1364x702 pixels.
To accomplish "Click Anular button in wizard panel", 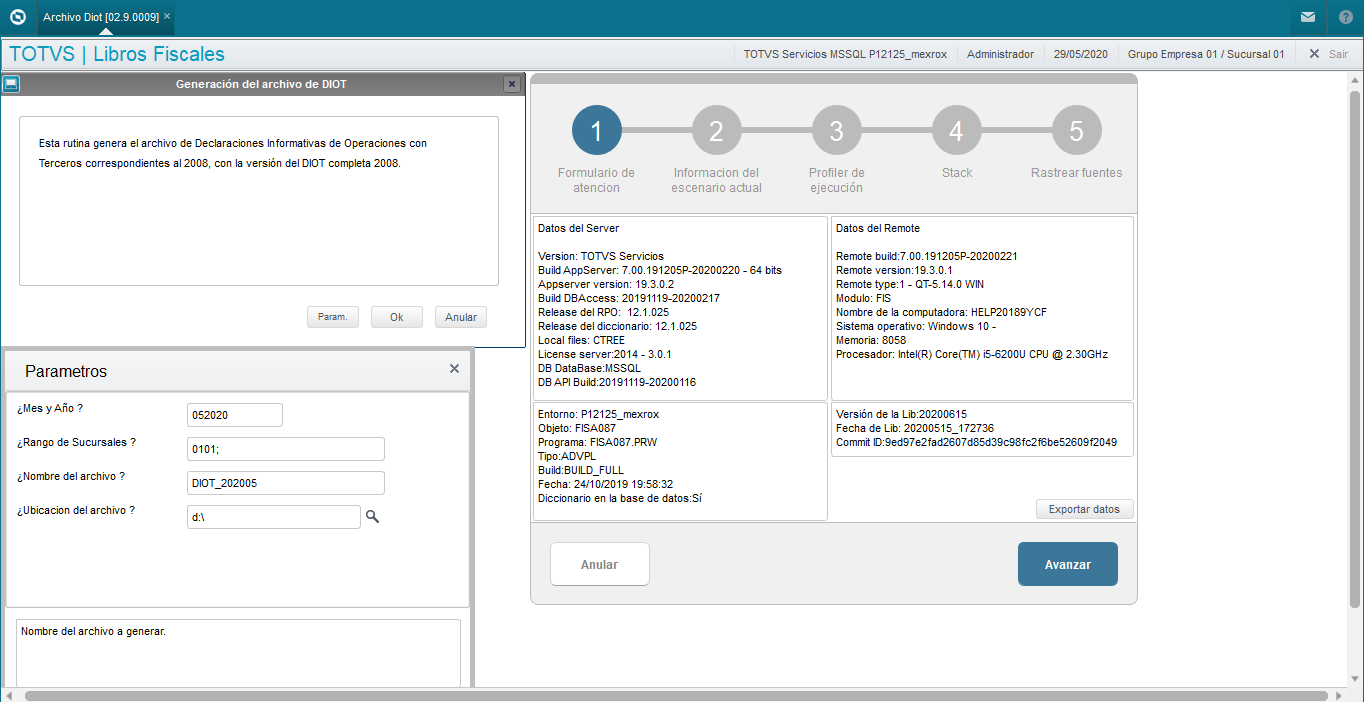I will (x=600, y=564).
